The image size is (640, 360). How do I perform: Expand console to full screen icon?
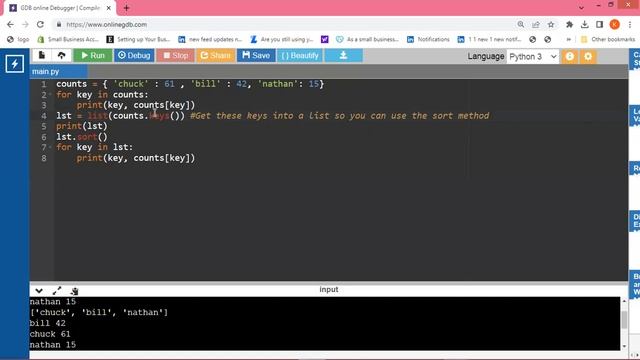tap(57, 291)
